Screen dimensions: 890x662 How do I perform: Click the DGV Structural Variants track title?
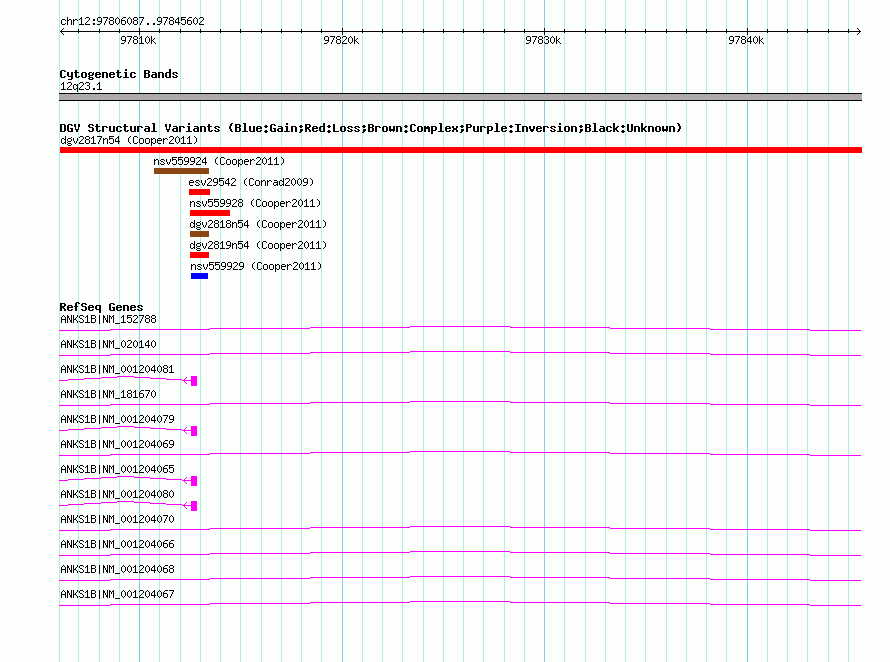tap(371, 128)
